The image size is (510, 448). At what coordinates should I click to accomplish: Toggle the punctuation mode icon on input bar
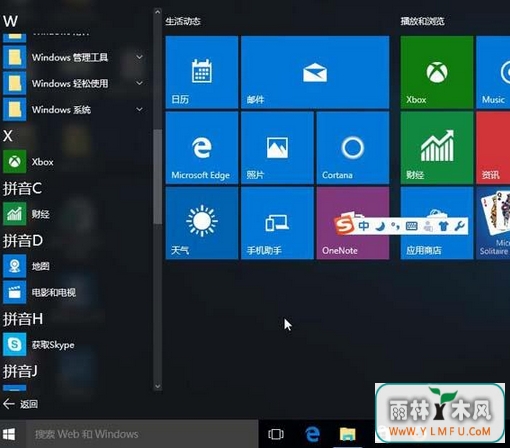(x=395, y=226)
